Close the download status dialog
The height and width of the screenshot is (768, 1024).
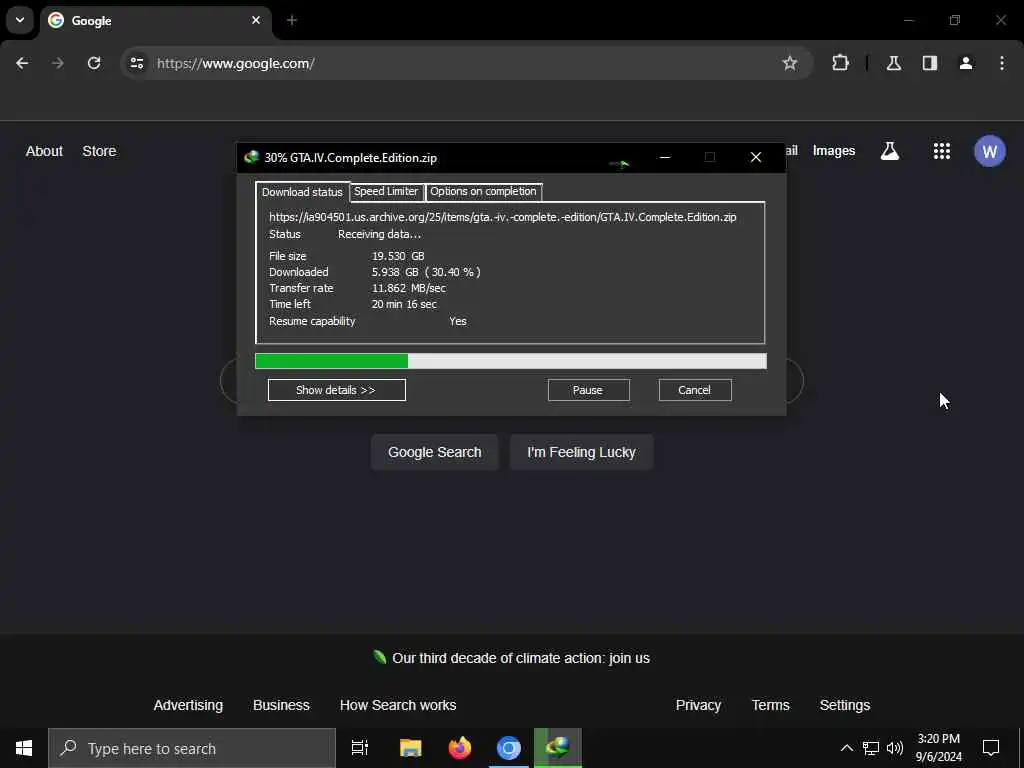click(756, 157)
